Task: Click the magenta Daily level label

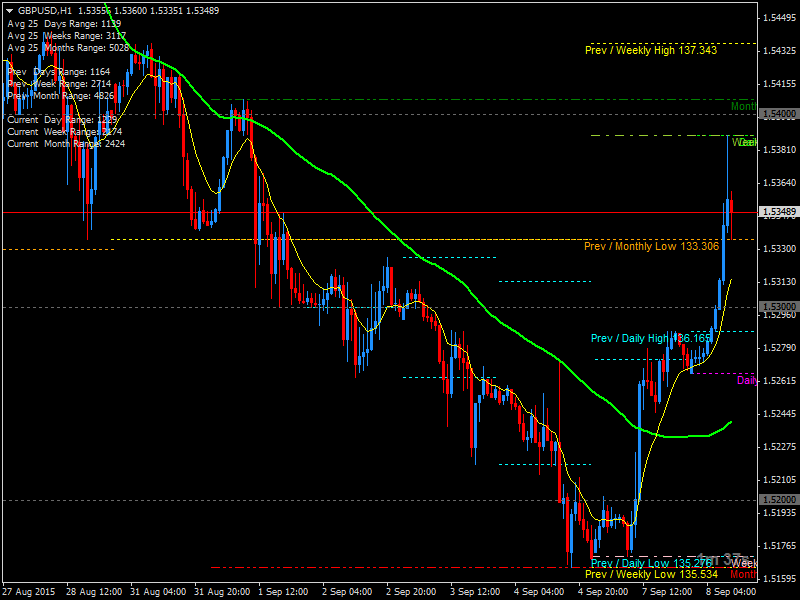Action: point(747,380)
